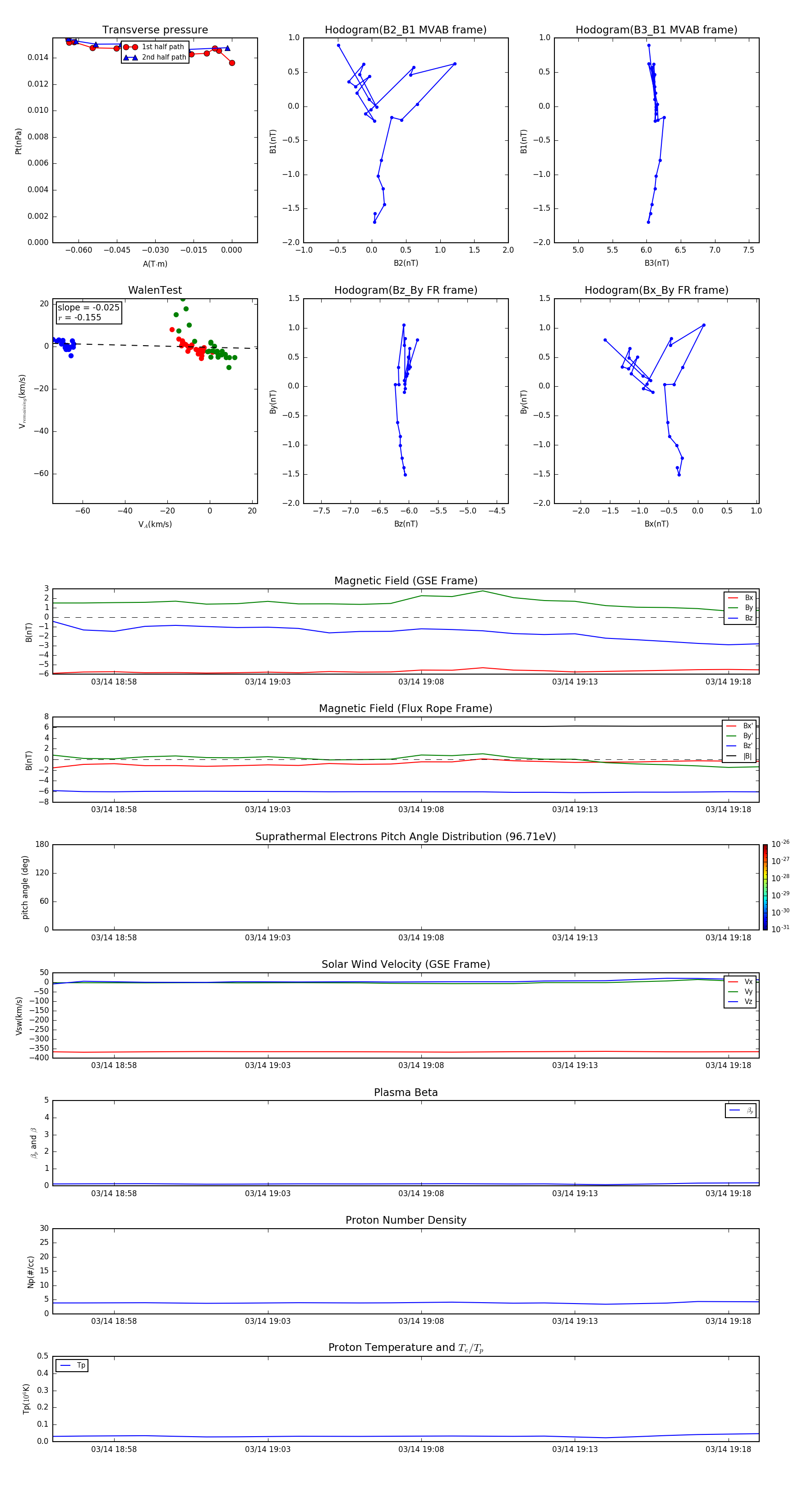Click the "Bz(nT)" x-axis label
Screen dimensions: 812x1489
[x=406, y=524]
